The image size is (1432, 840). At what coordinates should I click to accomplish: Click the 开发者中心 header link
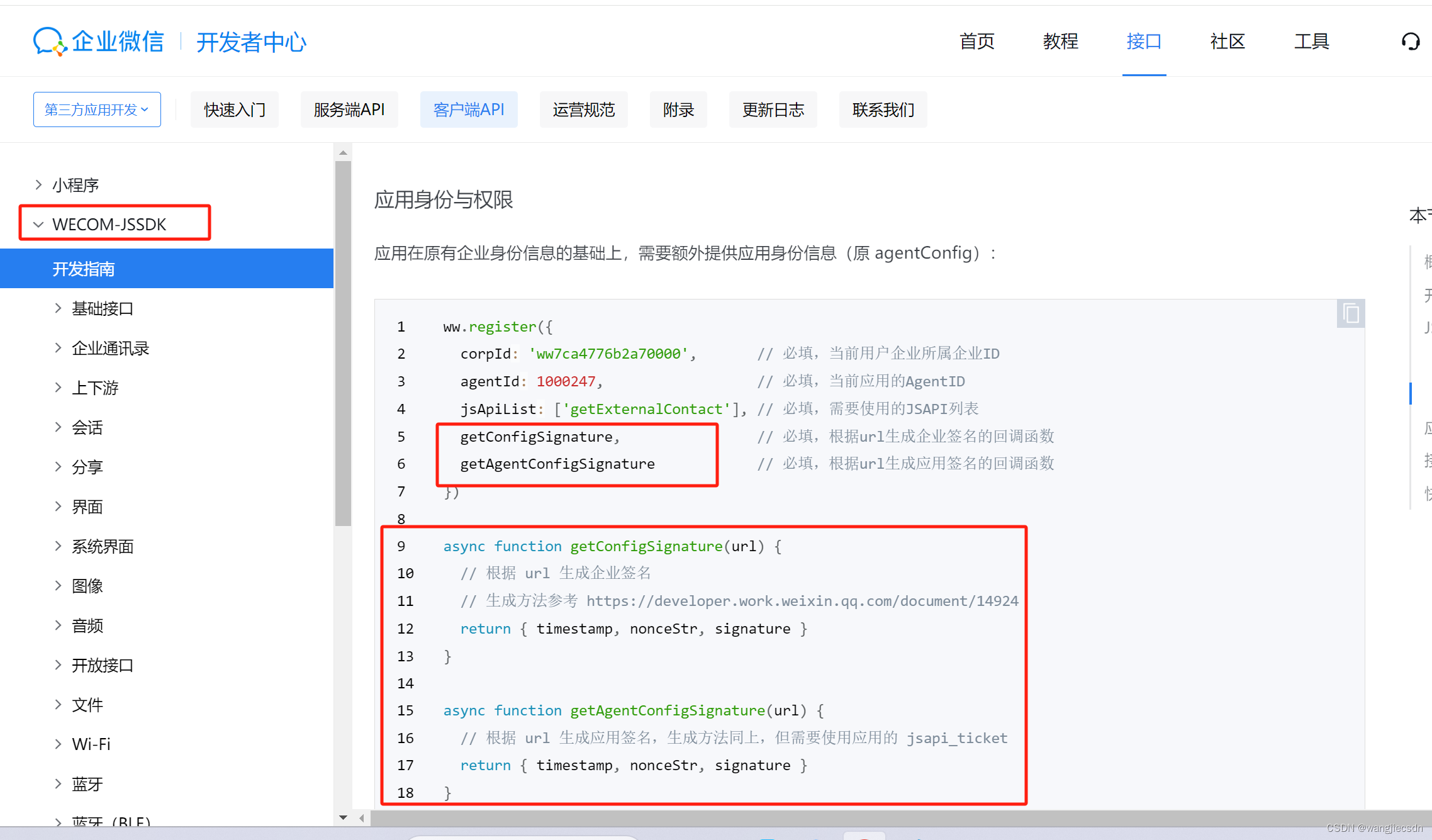[x=251, y=42]
